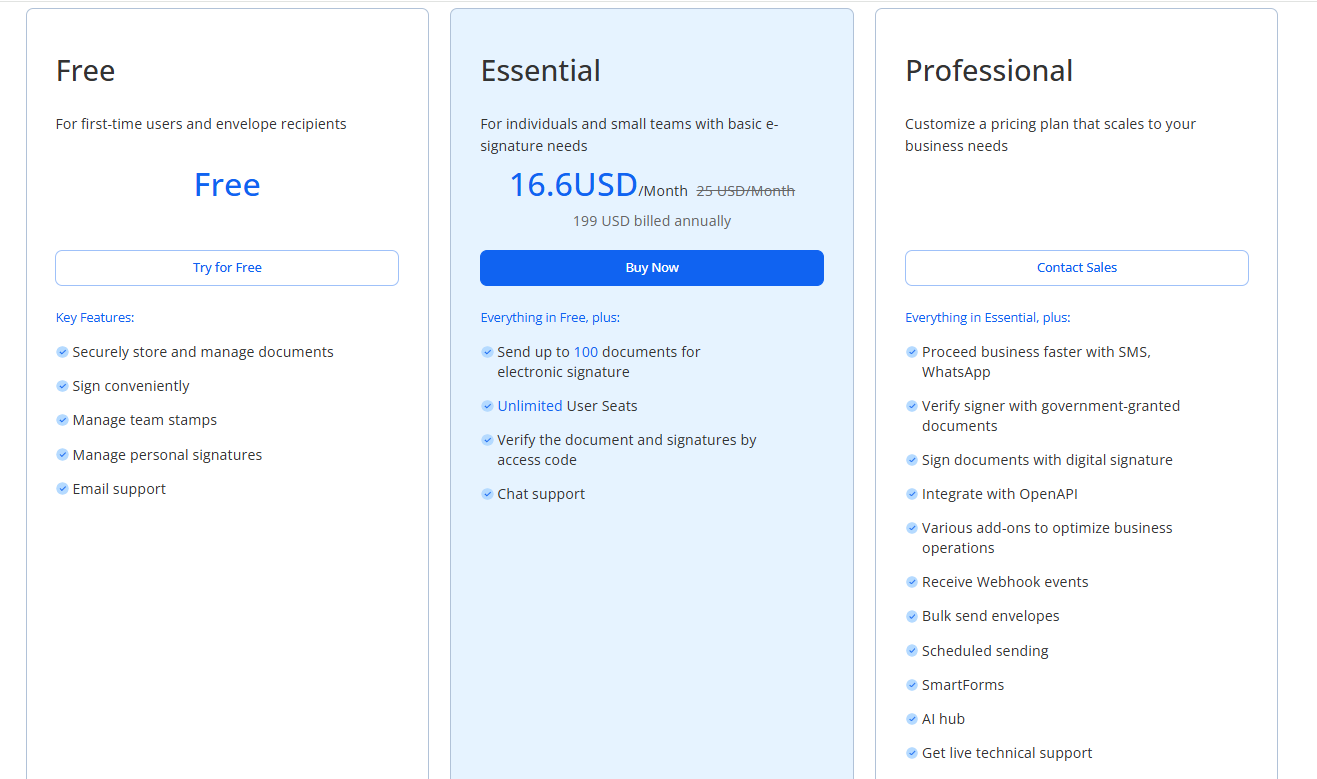Image resolution: width=1317 pixels, height=779 pixels.
Task: Click the struck-through 25 USD/Month price
Action: click(745, 191)
